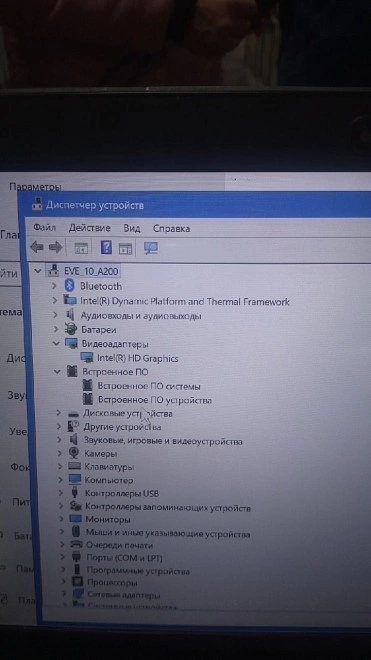Collapse the EVE_10_A200 root node

(x=38, y=271)
